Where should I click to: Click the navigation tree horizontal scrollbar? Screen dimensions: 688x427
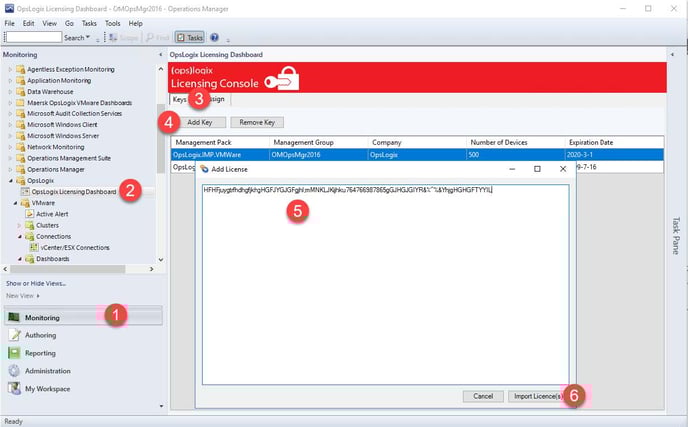[80, 267]
